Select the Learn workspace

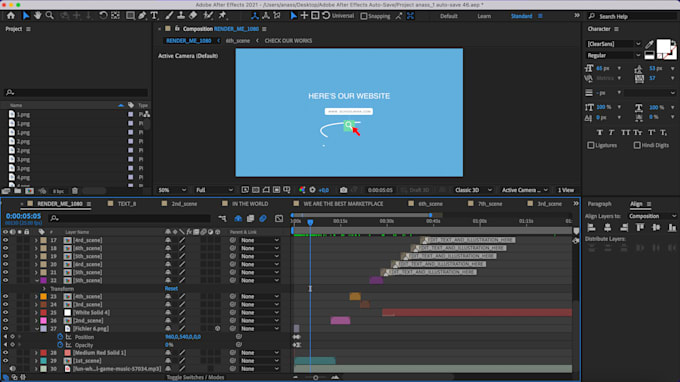pyautogui.click(x=484, y=16)
